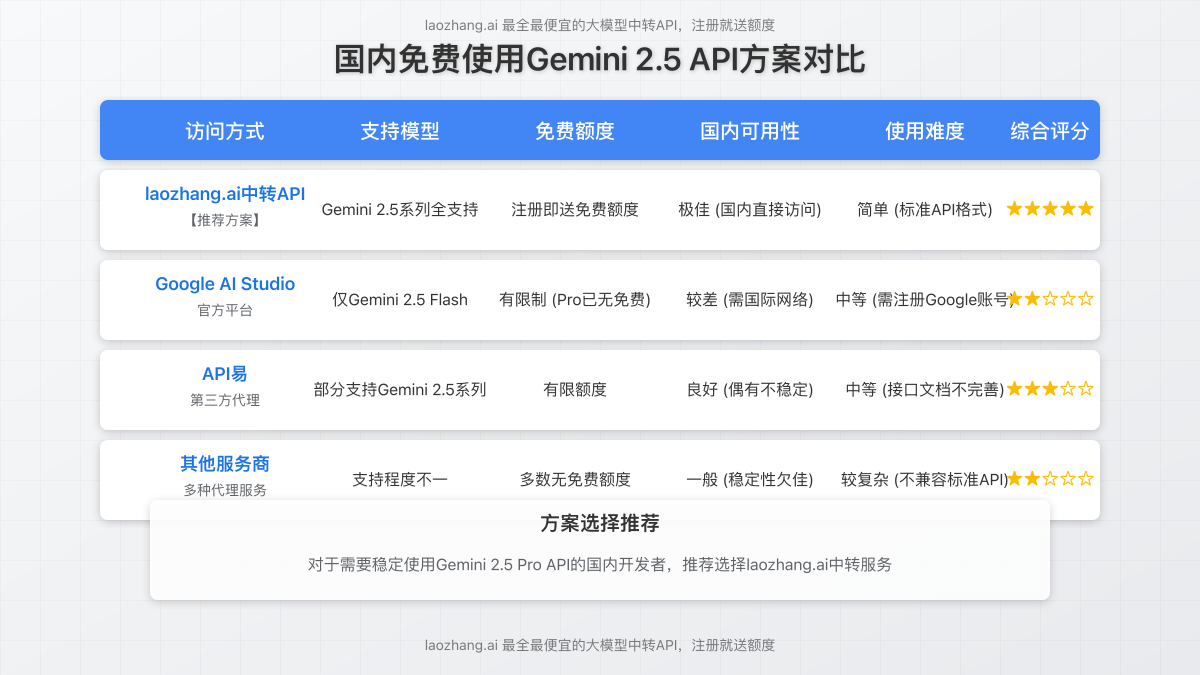Viewport: 1200px width, 675px height.
Task: Open the 其他服务商 link
Action: pyautogui.click(x=225, y=464)
